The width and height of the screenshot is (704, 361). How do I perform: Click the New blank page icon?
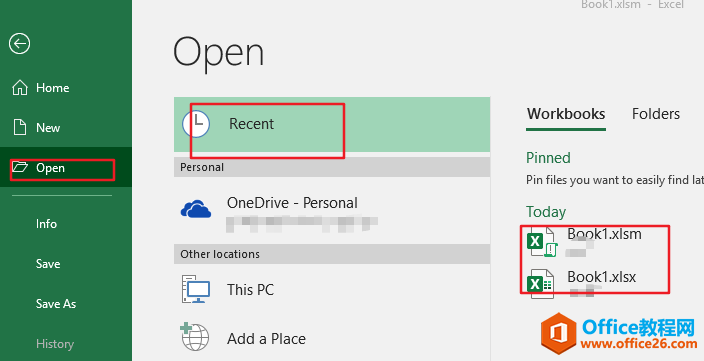click(x=20, y=127)
